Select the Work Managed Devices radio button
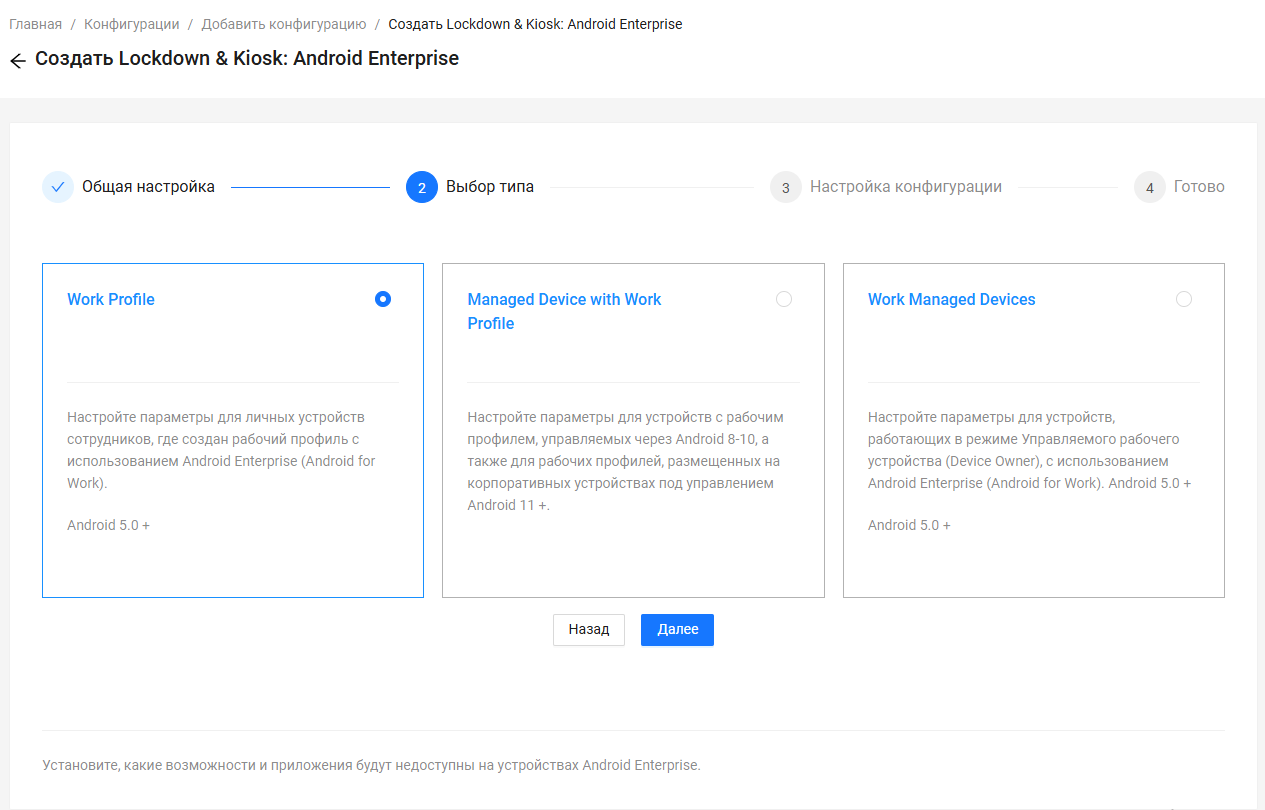The width and height of the screenshot is (1265, 810). tap(1184, 299)
